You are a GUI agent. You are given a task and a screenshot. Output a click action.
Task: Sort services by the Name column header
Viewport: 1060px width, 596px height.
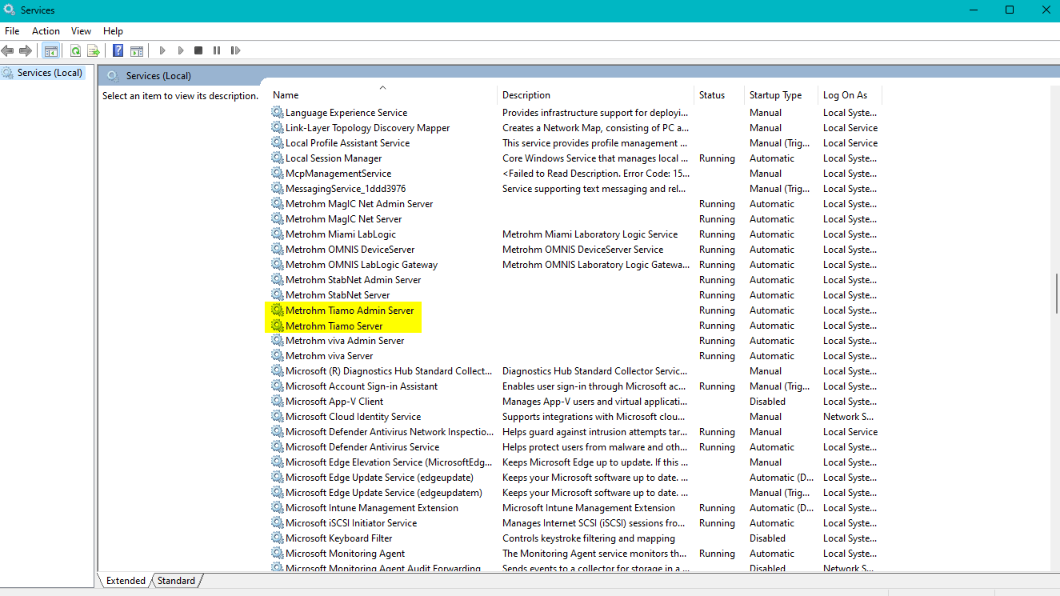(x=383, y=95)
